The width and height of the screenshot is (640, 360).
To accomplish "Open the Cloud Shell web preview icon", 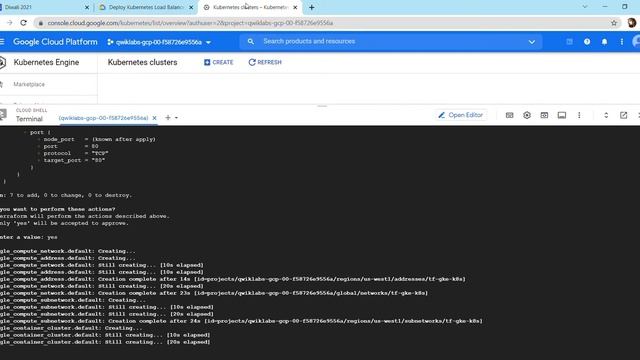I will tap(544, 115).
